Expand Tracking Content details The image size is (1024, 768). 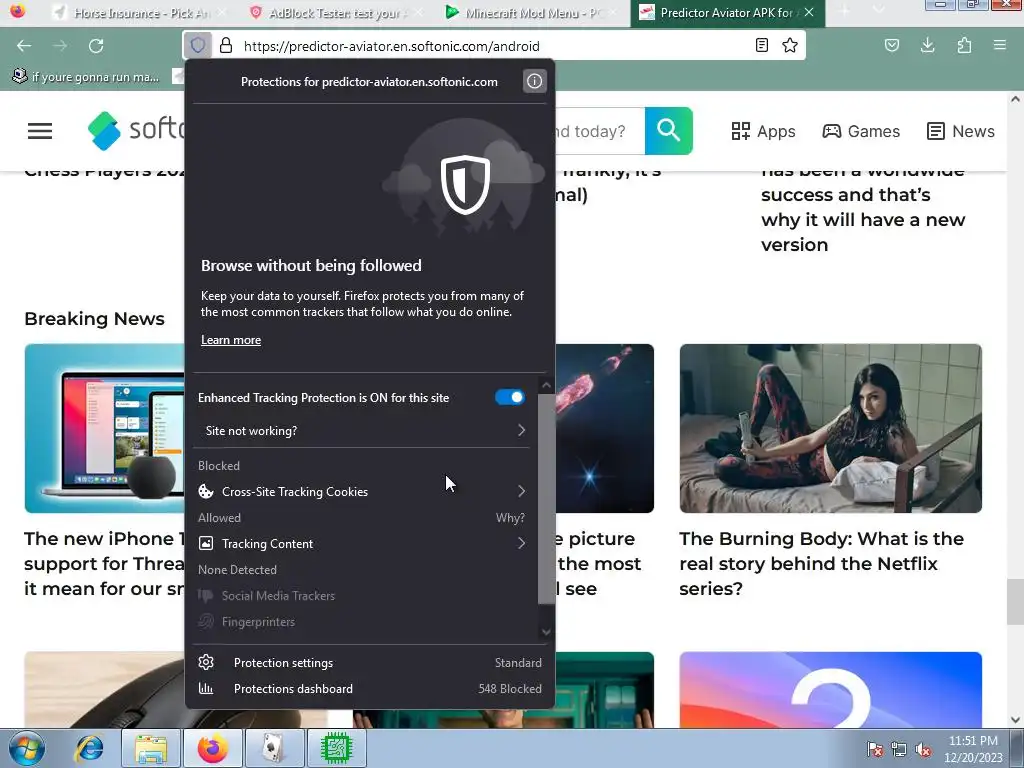[x=366, y=543]
